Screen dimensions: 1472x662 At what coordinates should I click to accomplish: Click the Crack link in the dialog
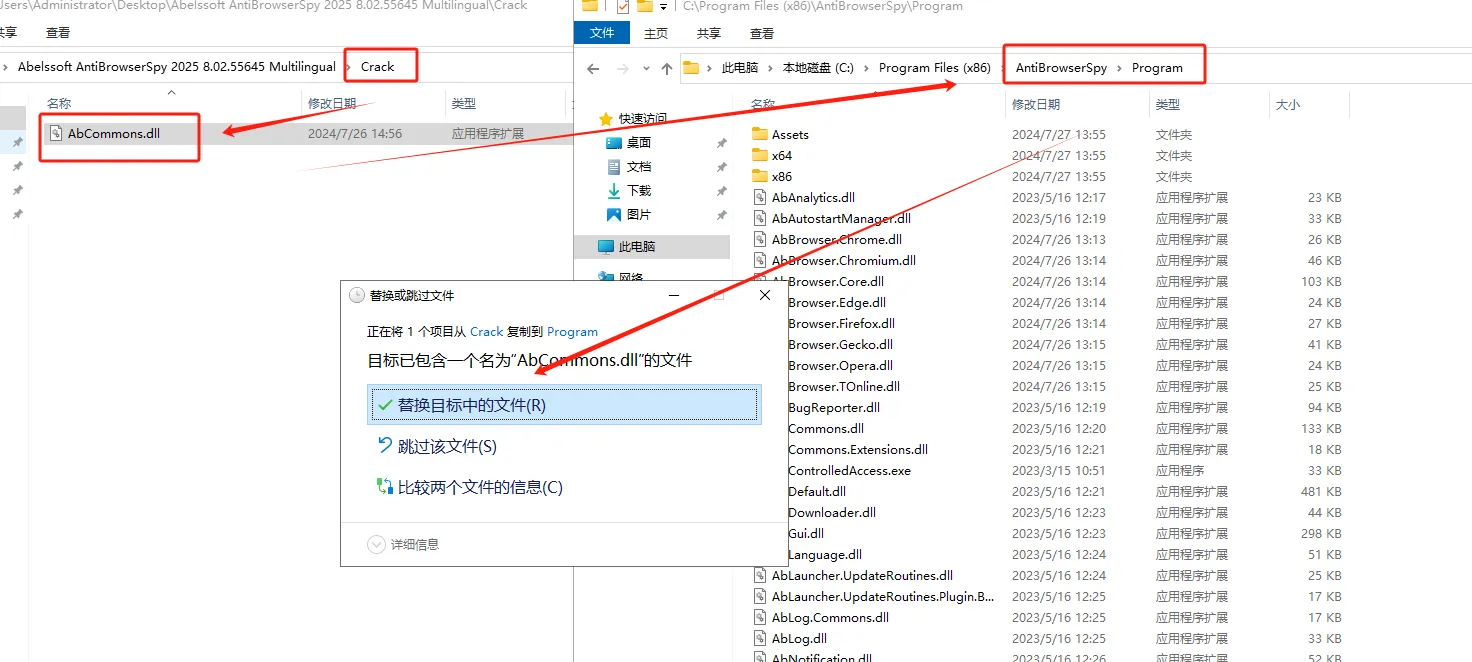pyautogui.click(x=487, y=331)
